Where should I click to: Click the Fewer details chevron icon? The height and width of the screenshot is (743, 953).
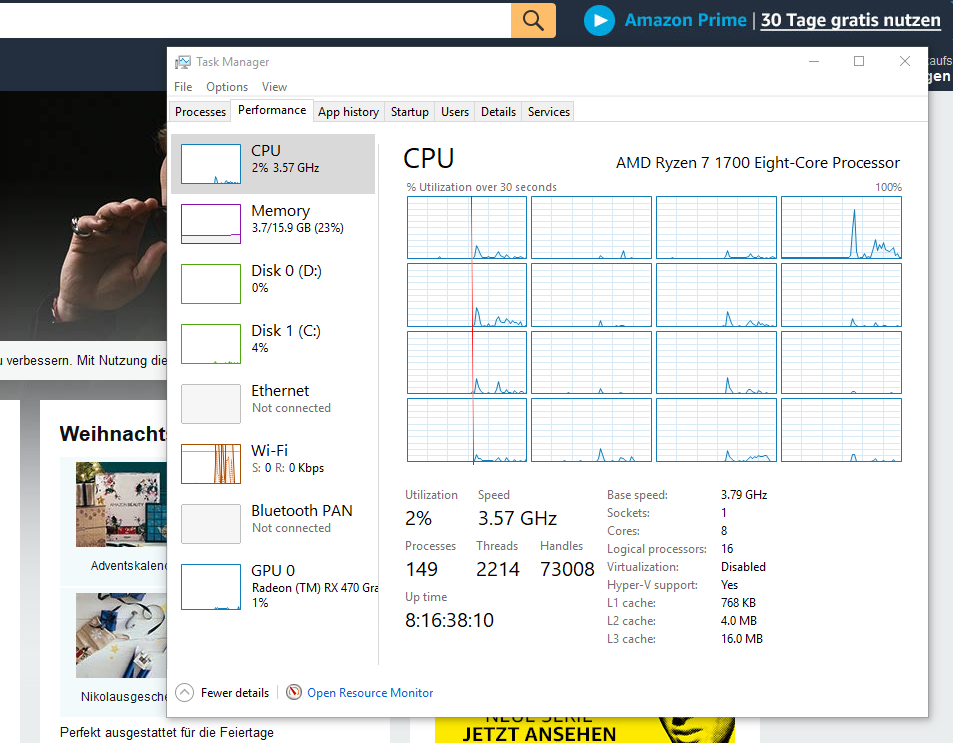[x=184, y=693]
